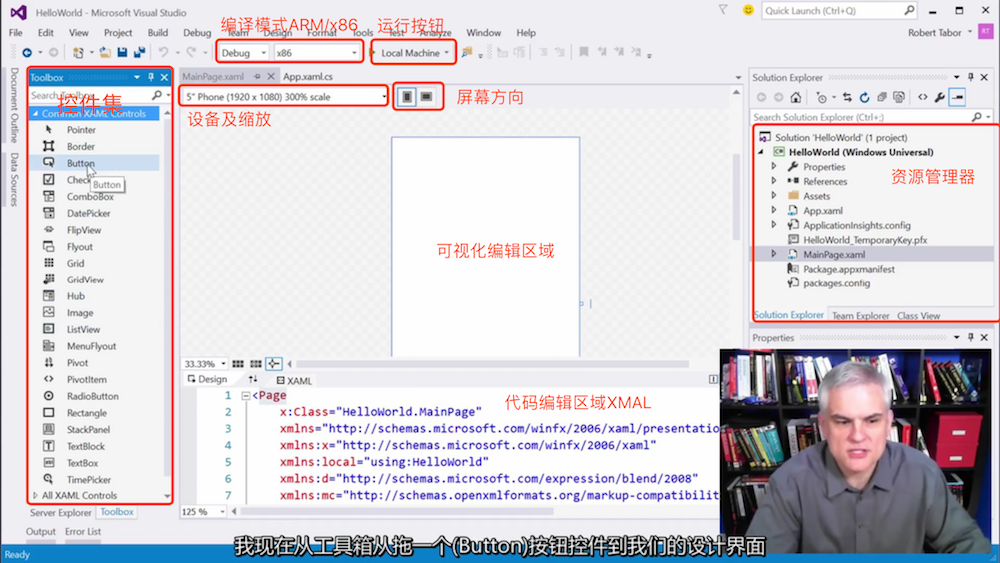Open the Document Outline side tab

tap(13, 105)
